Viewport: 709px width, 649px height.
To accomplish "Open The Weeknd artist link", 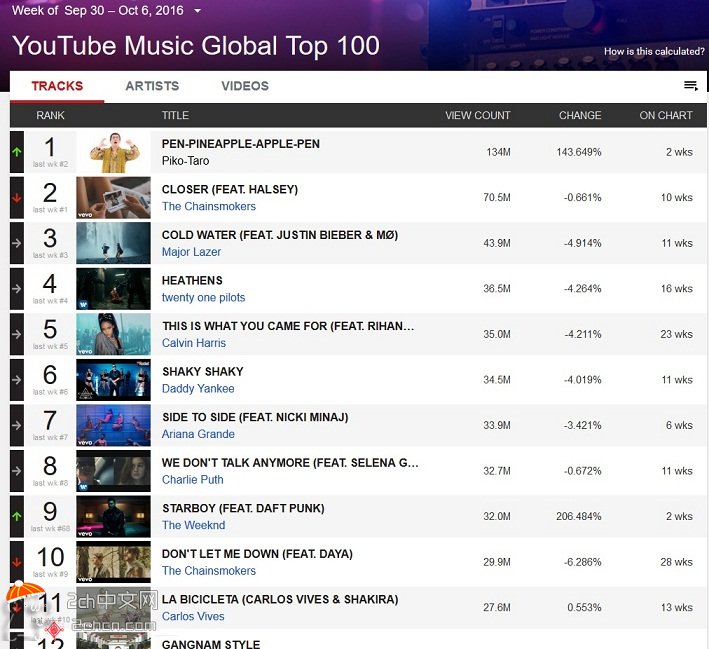I will (x=193, y=526).
